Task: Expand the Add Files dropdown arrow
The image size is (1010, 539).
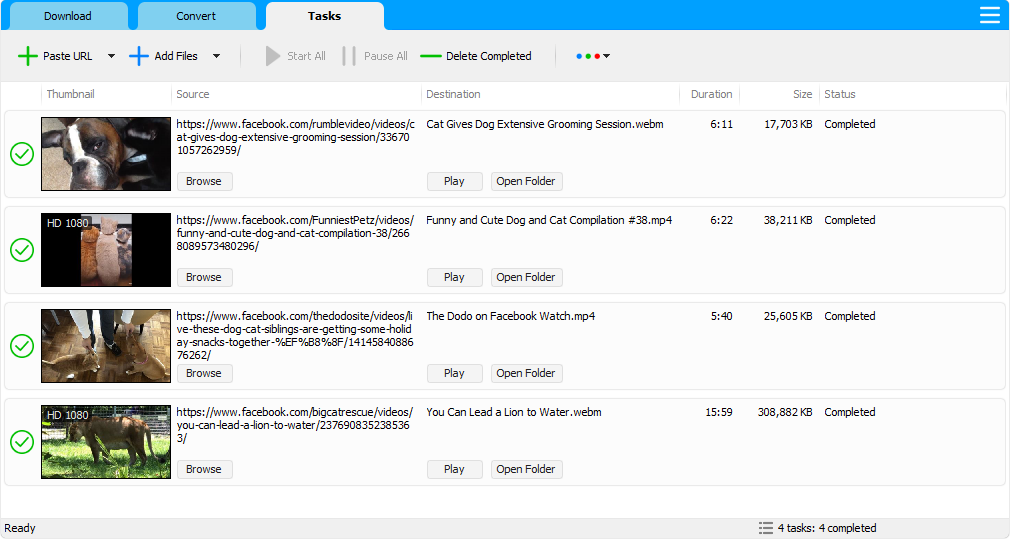Action: click(x=216, y=56)
